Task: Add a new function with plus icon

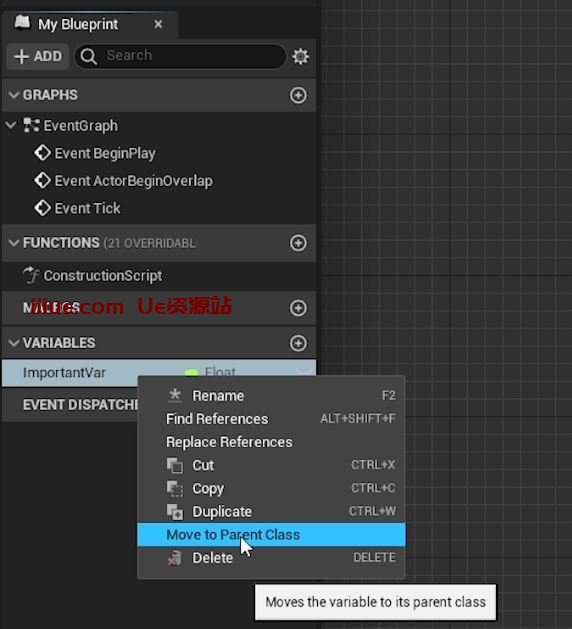Action: tap(298, 243)
